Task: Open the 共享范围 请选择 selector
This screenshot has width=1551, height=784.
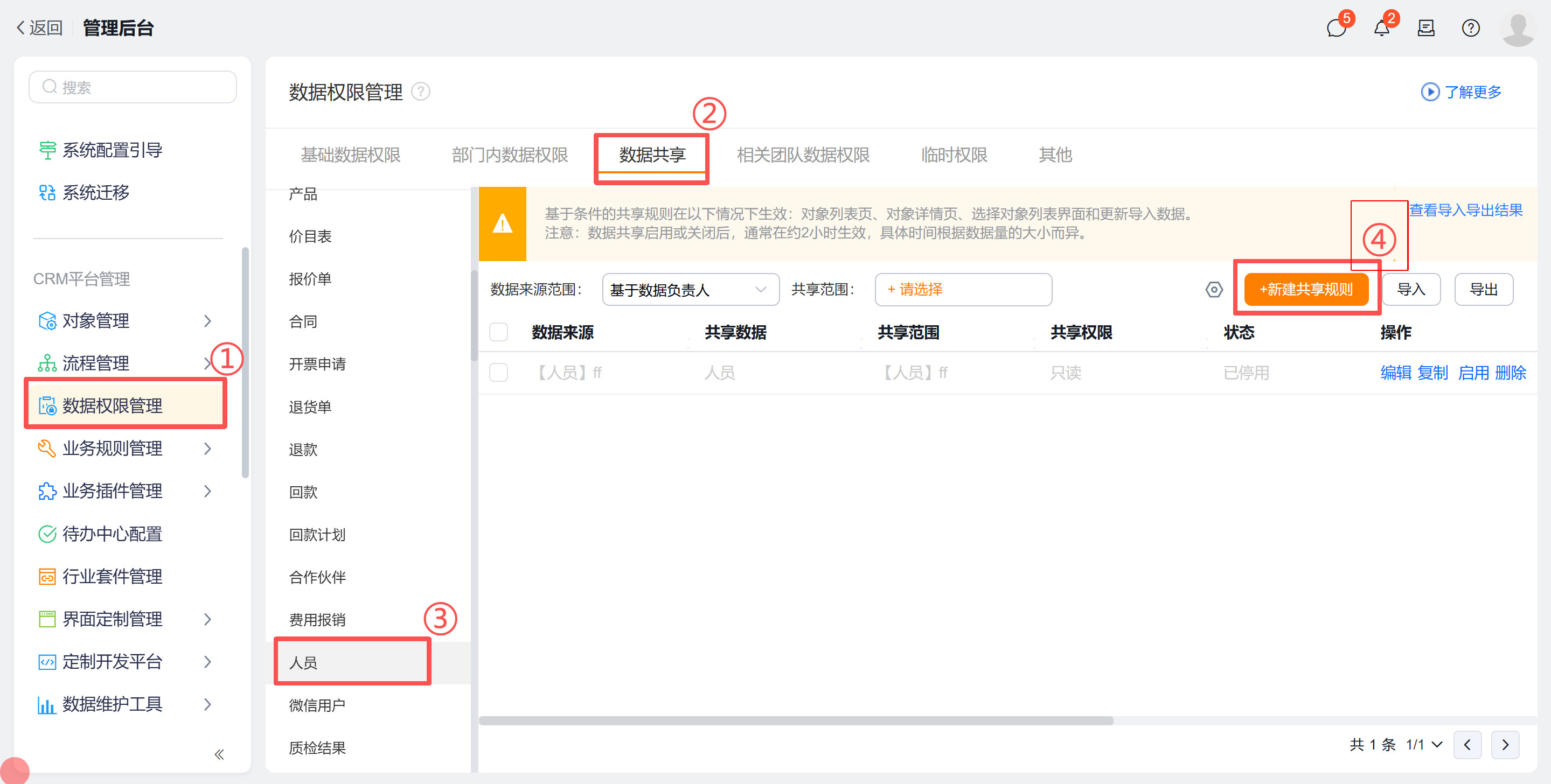Action: click(x=963, y=289)
